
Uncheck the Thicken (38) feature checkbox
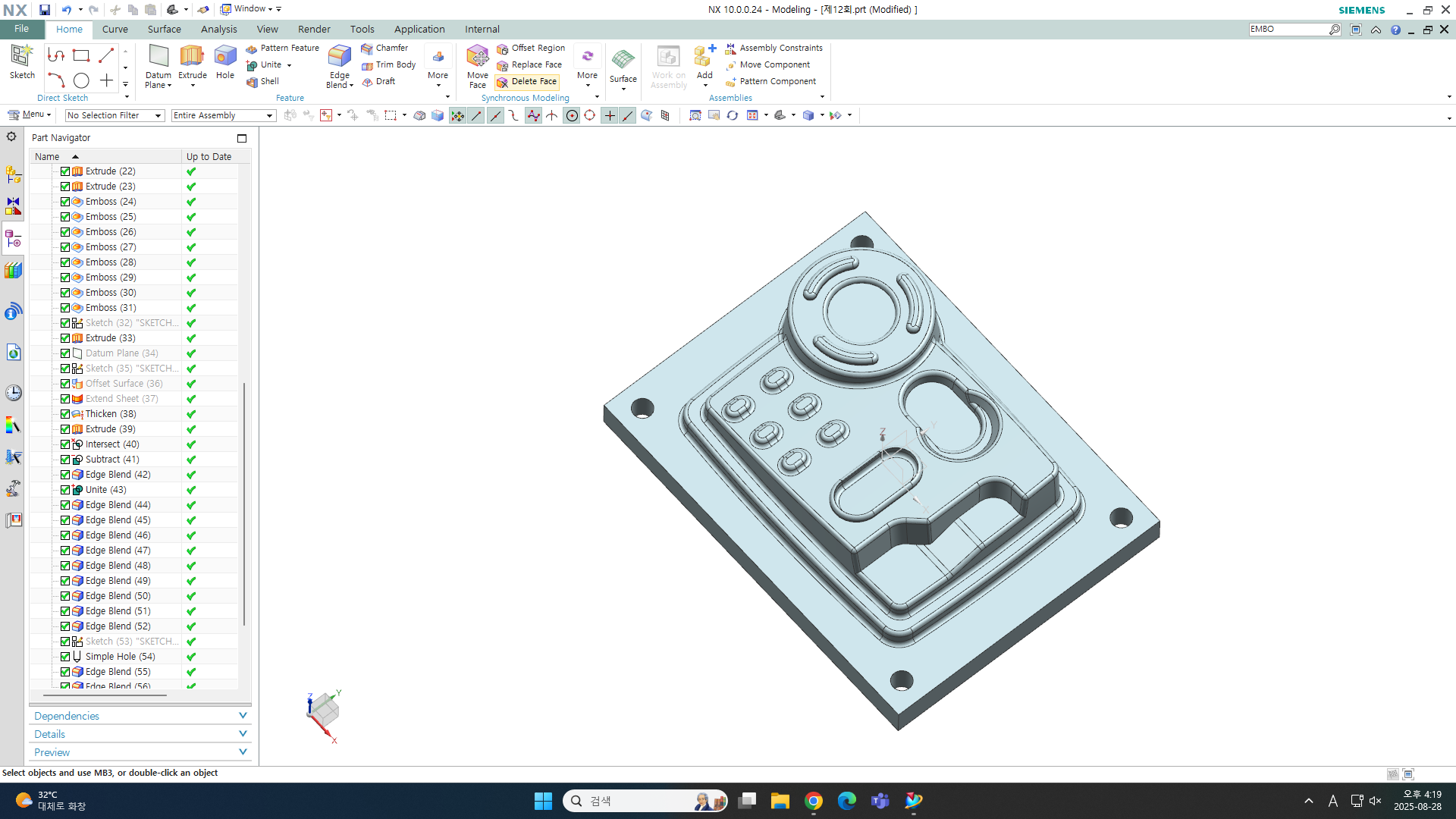[65, 414]
